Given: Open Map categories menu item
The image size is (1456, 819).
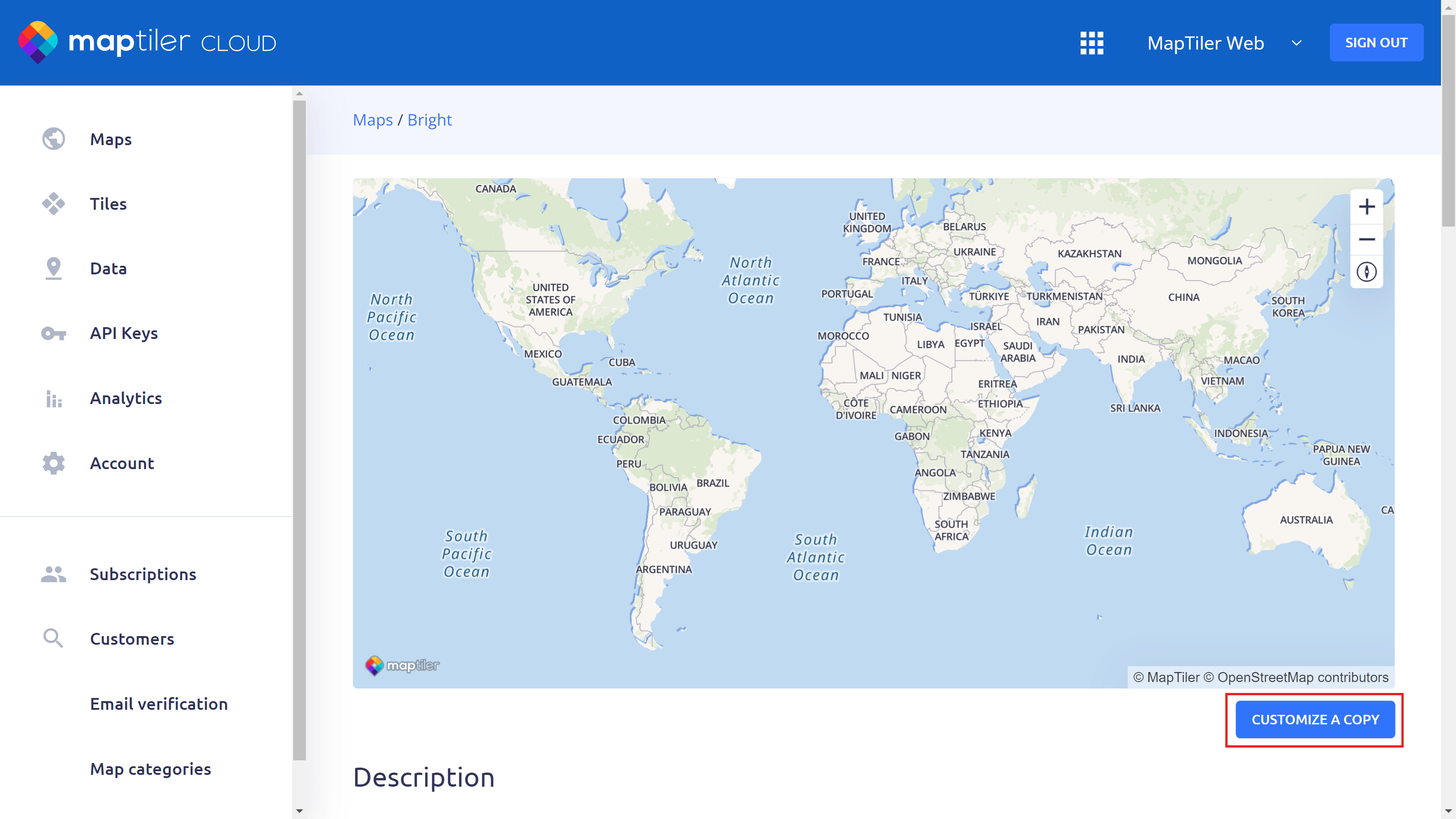Looking at the screenshot, I should [x=150, y=768].
